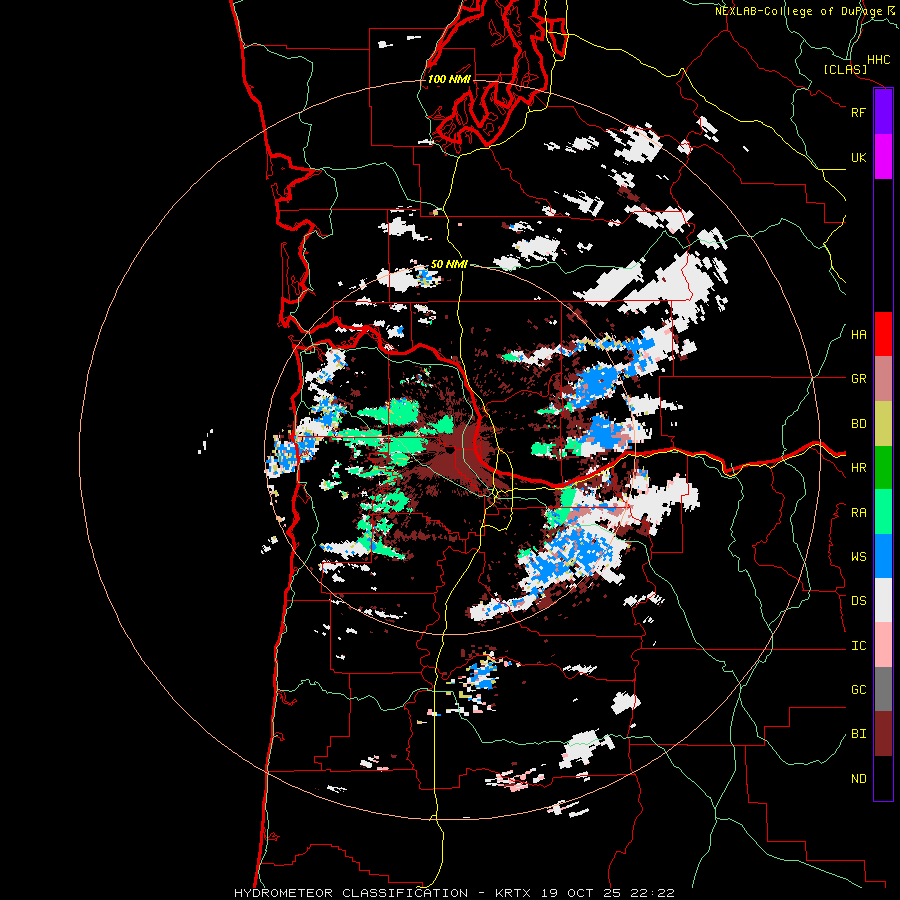The image size is (900, 900).
Task: Click the '22:22' timestamp text
Action: [651, 893]
